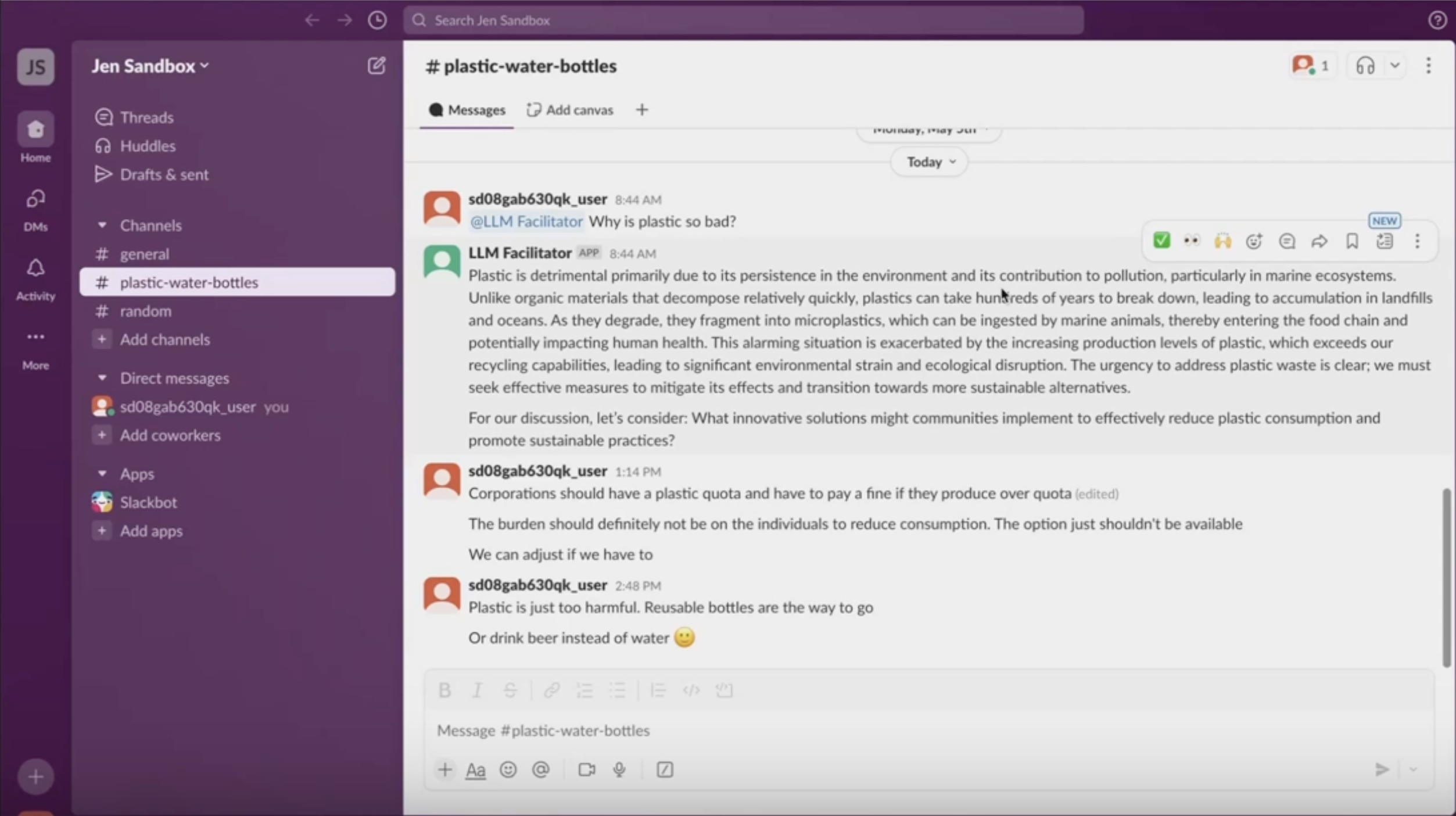
Task: Click the @LLM Facilitator mention
Action: (x=526, y=221)
